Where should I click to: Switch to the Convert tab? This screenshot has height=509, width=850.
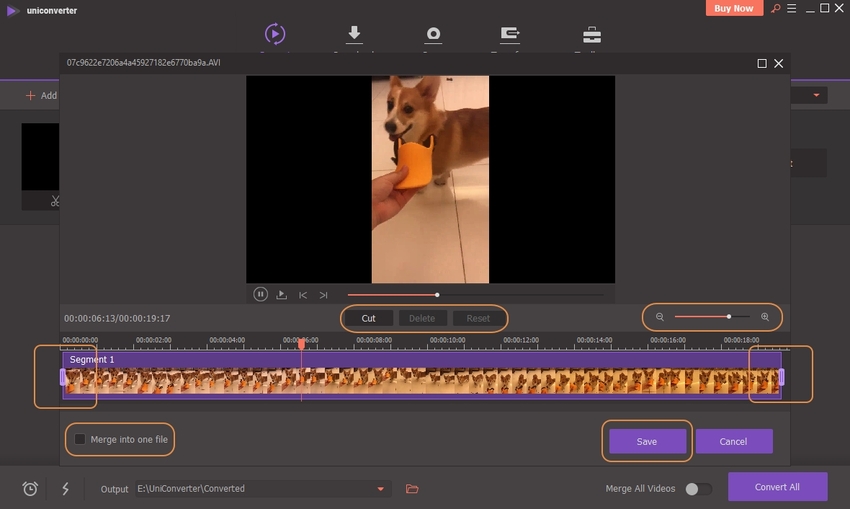coord(273,36)
